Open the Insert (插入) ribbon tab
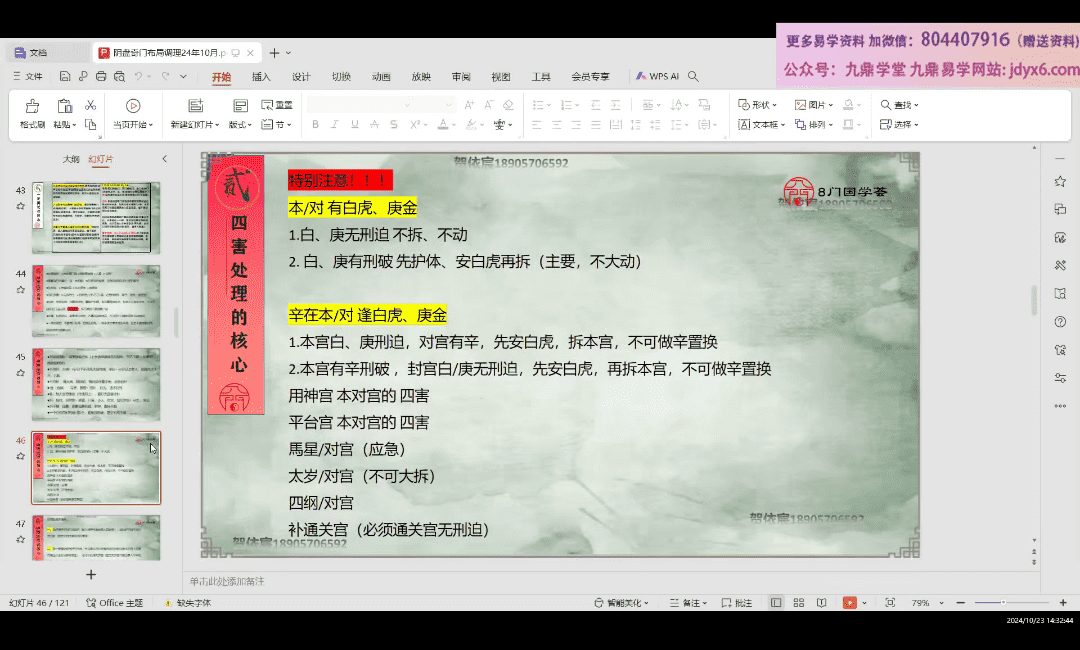The height and width of the screenshot is (650, 1080). coord(261,76)
